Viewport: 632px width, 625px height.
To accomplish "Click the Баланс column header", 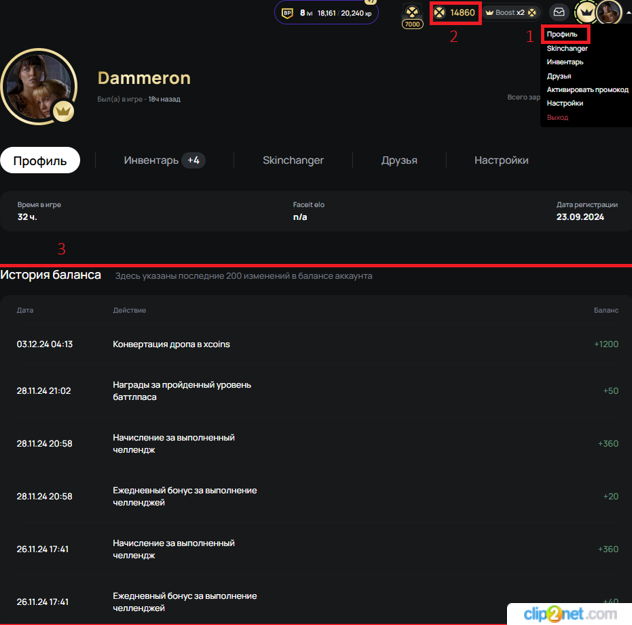I will click(x=606, y=310).
